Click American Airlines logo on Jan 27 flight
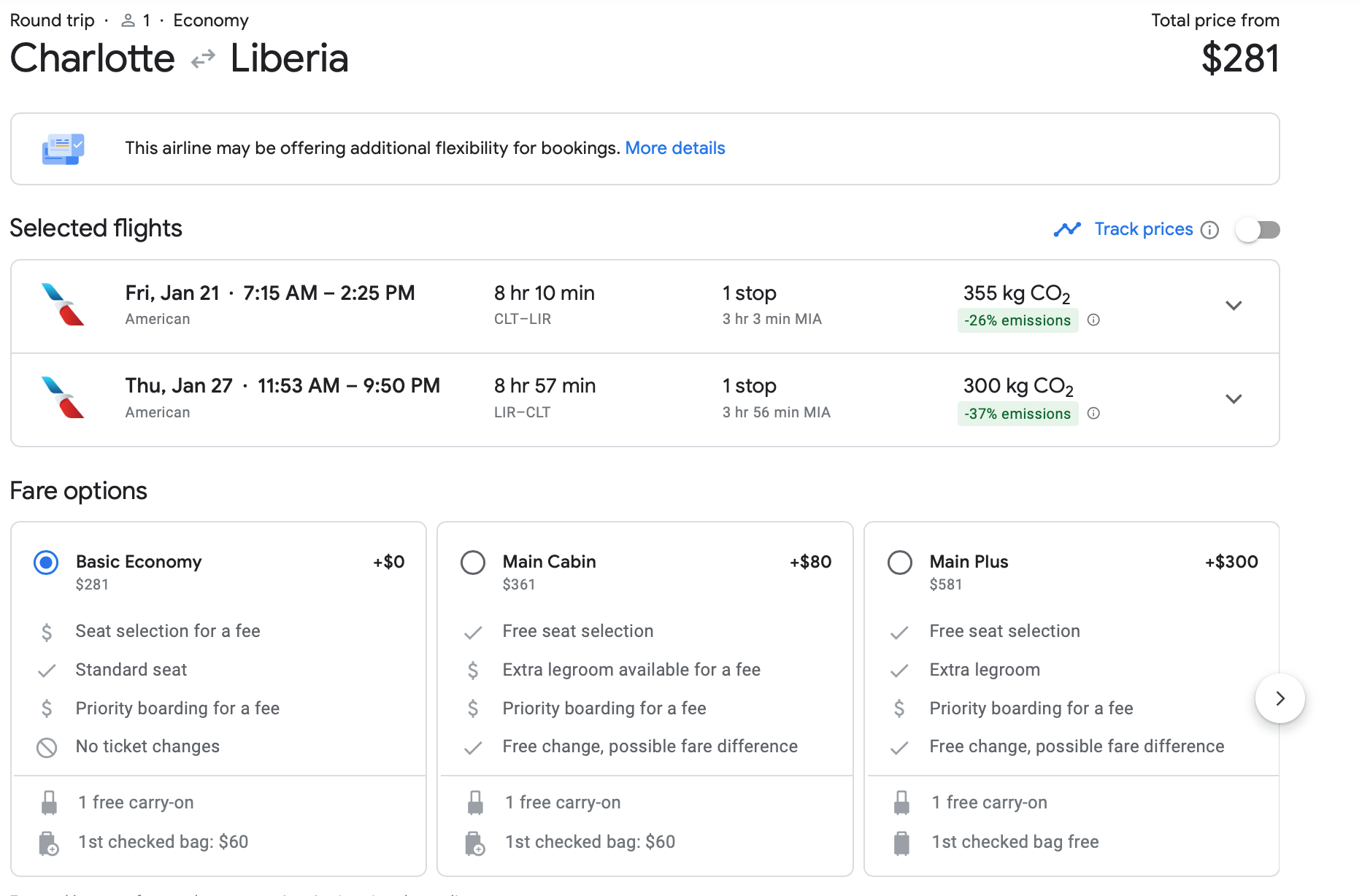 63,398
